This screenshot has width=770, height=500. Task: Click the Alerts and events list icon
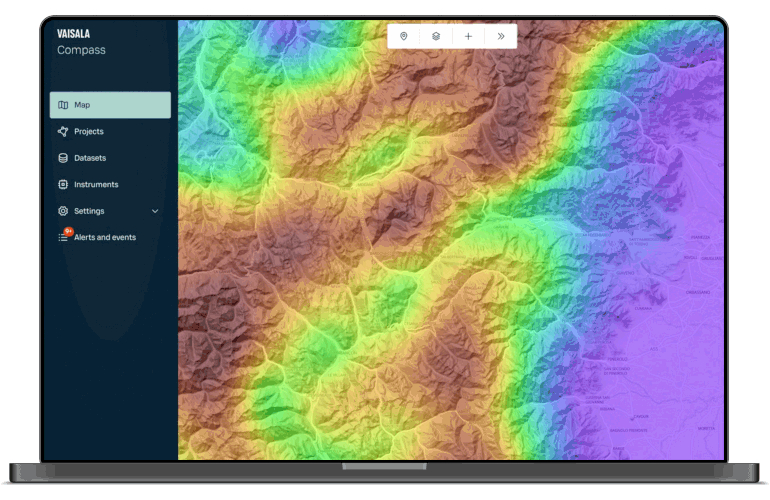pyautogui.click(x=63, y=238)
